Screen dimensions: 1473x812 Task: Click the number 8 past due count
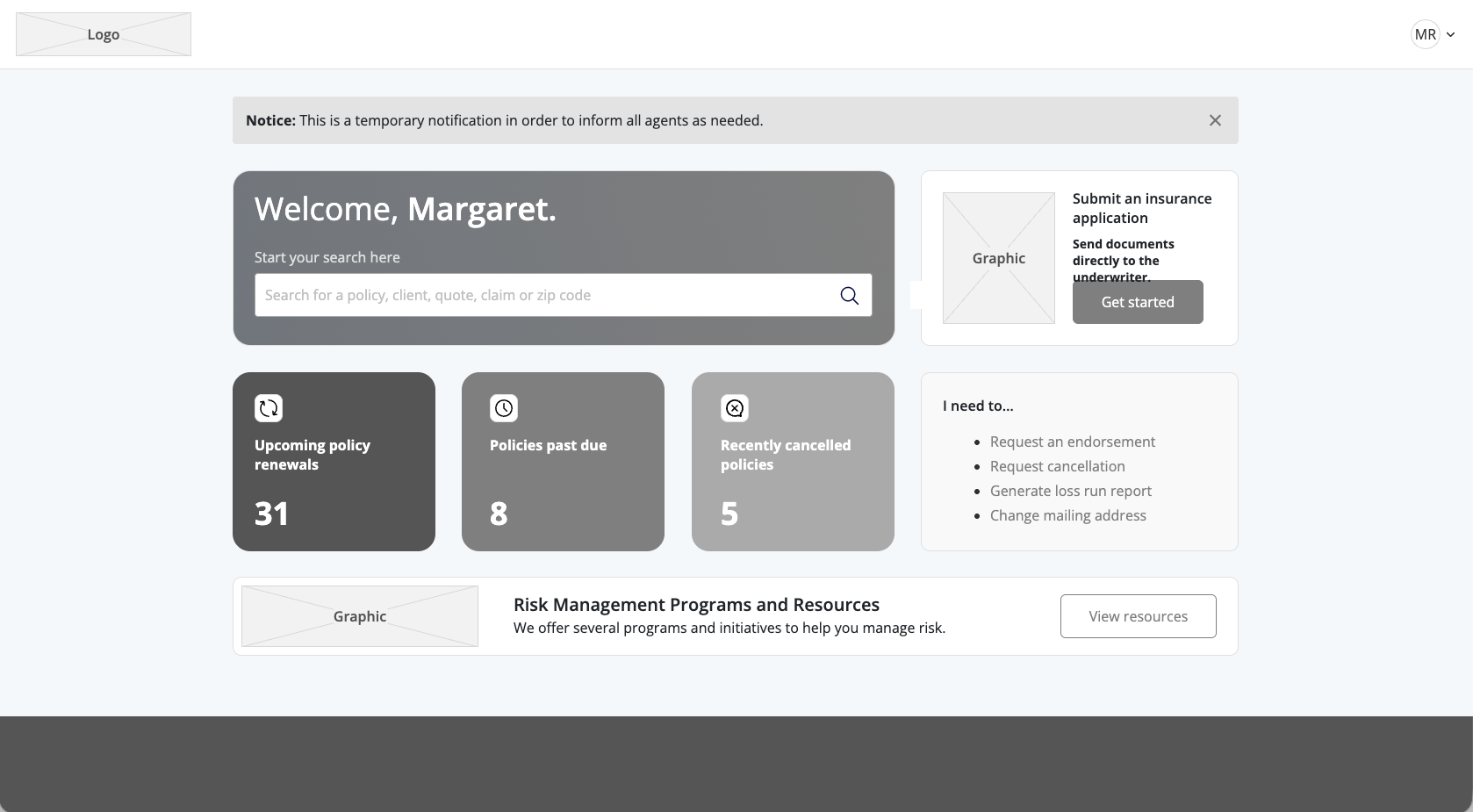(499, 514)
